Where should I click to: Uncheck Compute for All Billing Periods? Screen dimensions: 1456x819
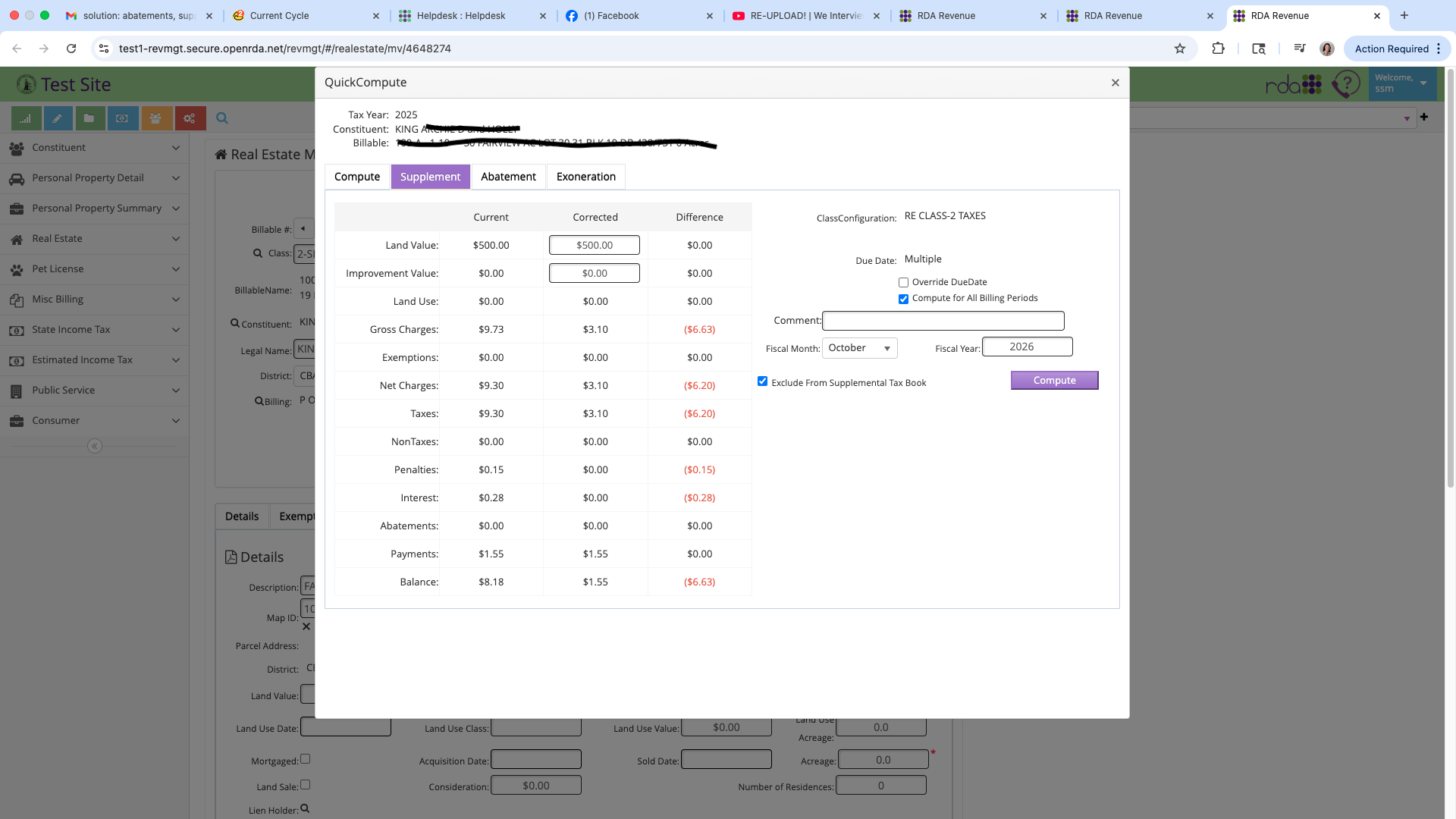[x=903, y=299]
